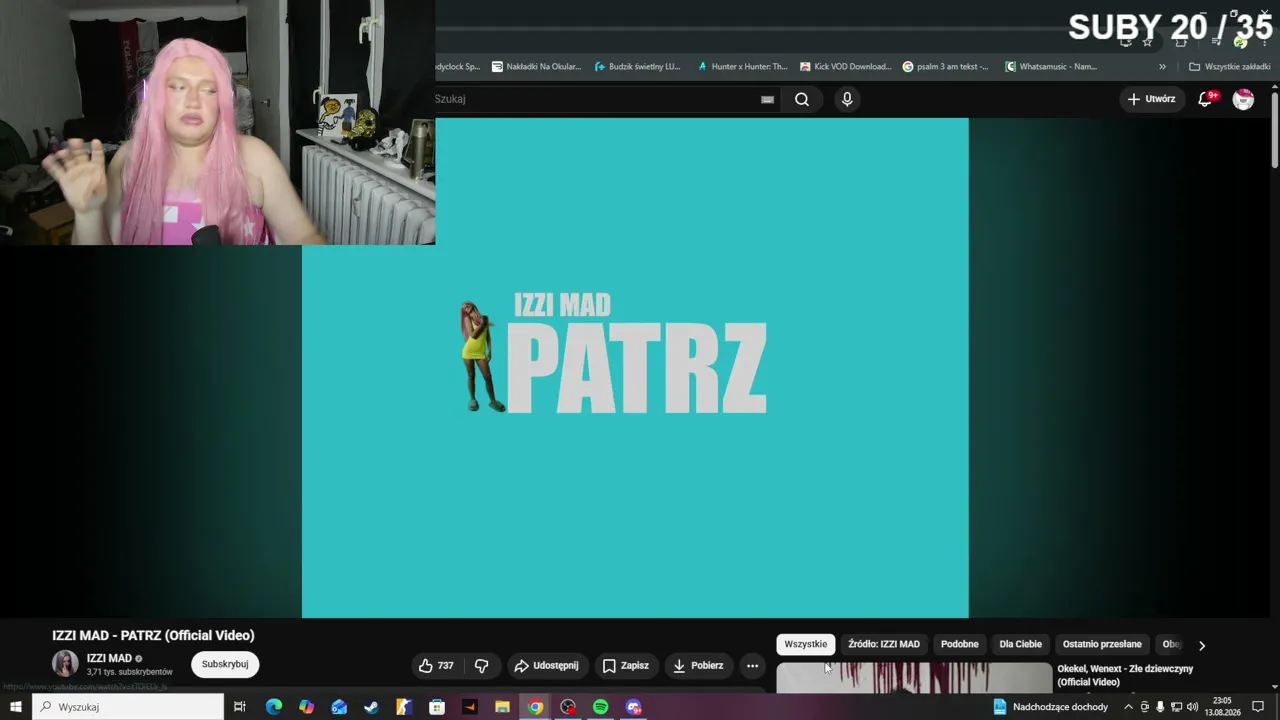1280x720 pixels.
Task: Open the taskbar microphone tray icon
Action: (x=1160, y=707)
